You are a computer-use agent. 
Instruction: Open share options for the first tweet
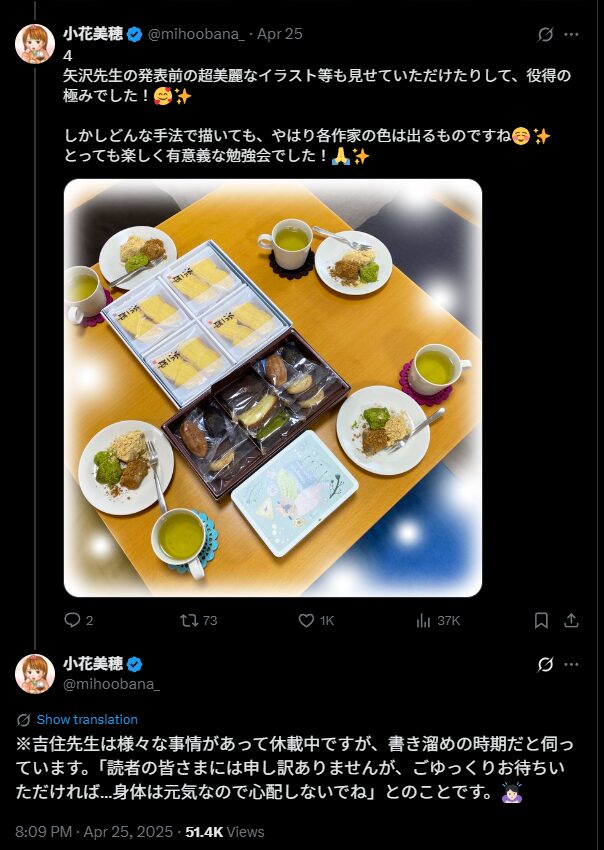[x=571, y=621]
